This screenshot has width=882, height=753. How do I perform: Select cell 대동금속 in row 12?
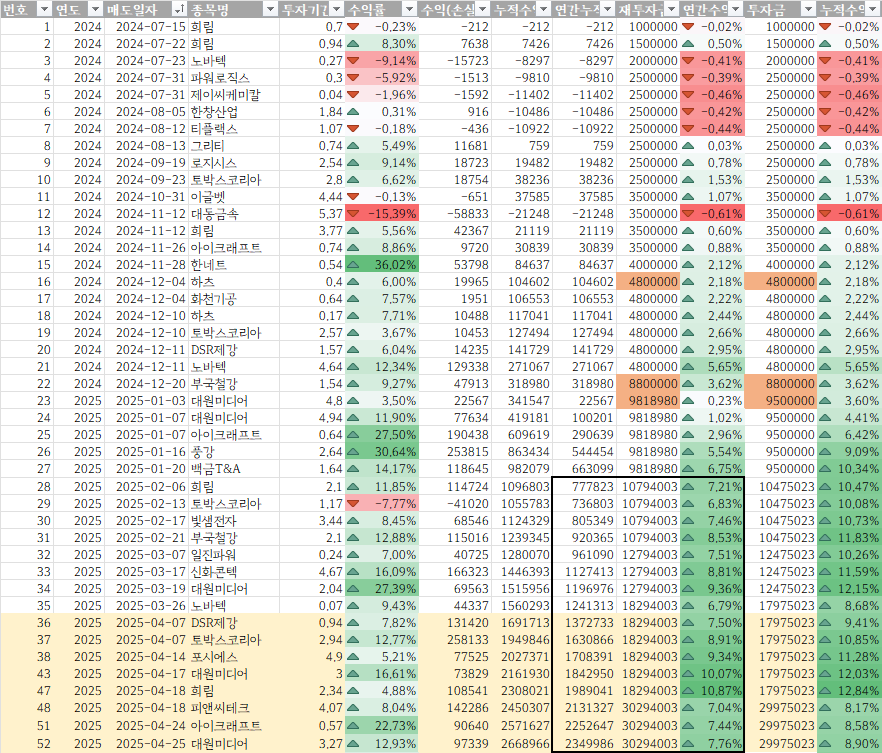point(233,214)
